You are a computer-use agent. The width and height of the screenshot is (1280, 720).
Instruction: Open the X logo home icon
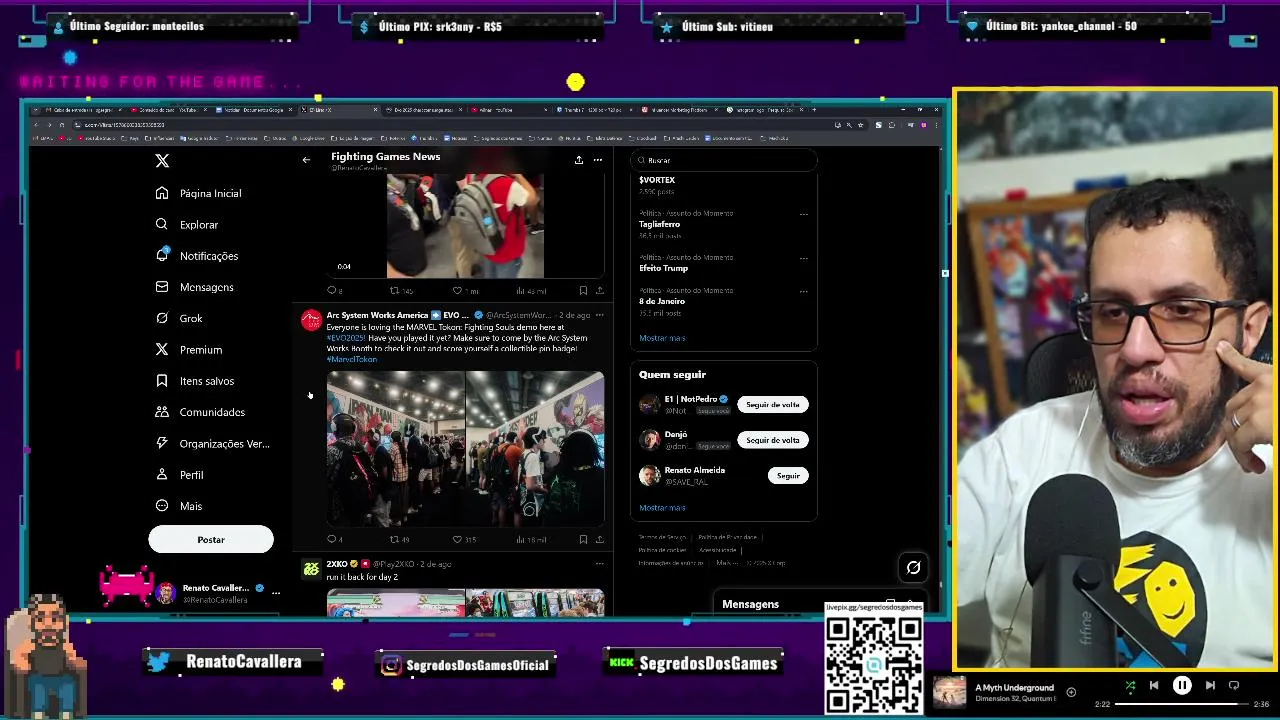click(x=162, y=160)
